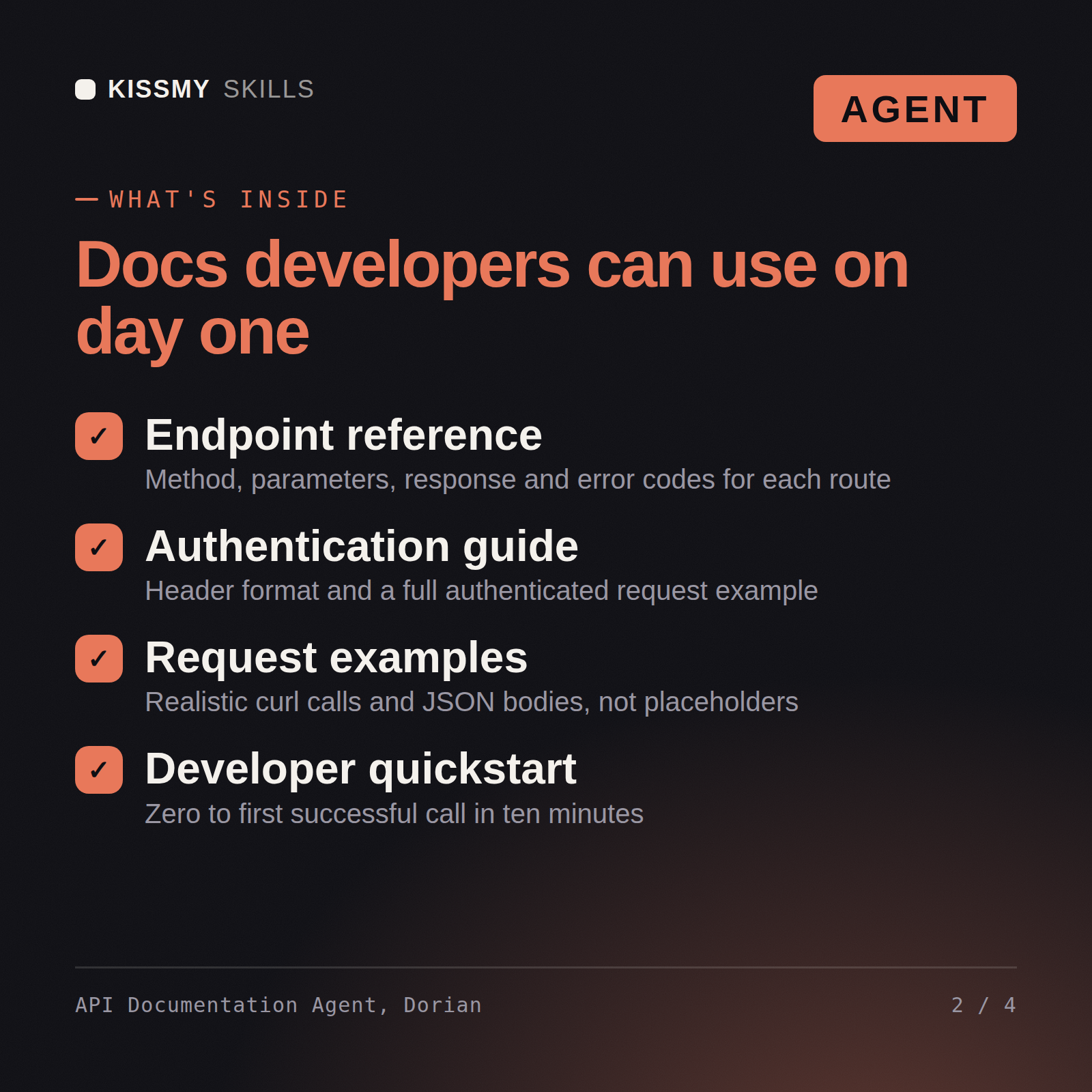Click 'Zero to first successful call in ten minutes'
The image size is (1092, 1092).
pos(394,814)
